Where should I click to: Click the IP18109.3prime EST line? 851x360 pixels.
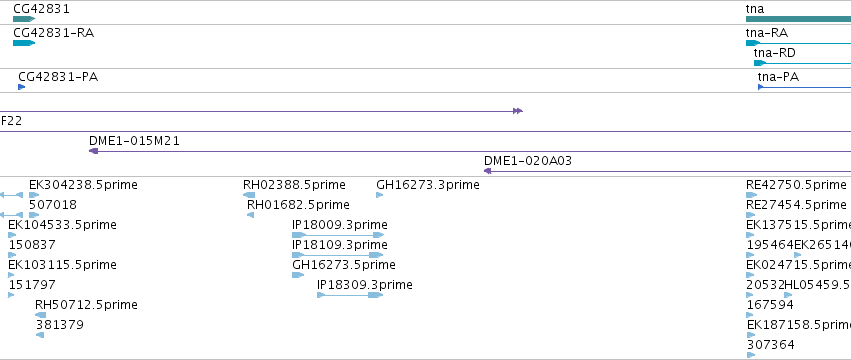338,255
